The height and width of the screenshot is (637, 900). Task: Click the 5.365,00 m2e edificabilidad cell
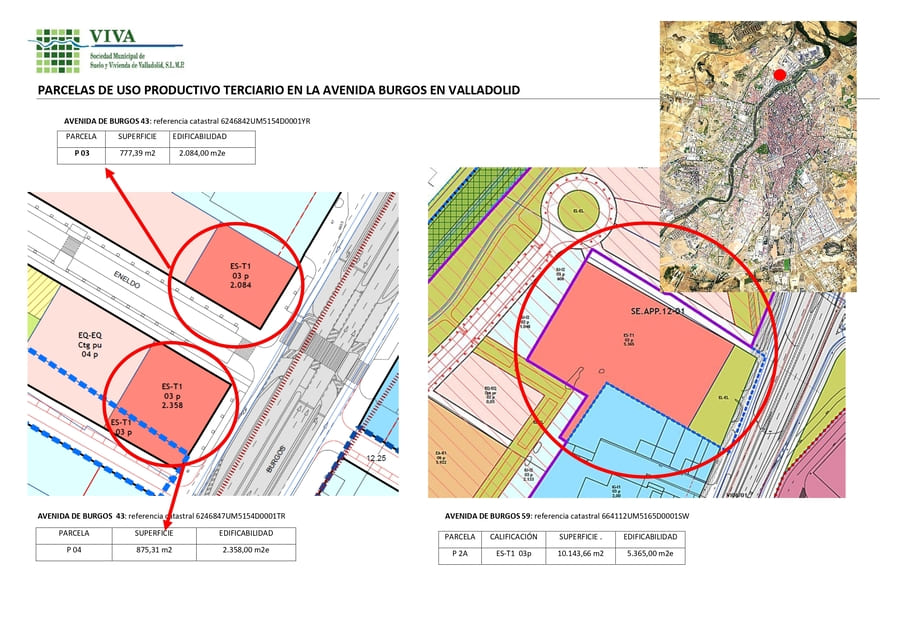tap(652, 553)
